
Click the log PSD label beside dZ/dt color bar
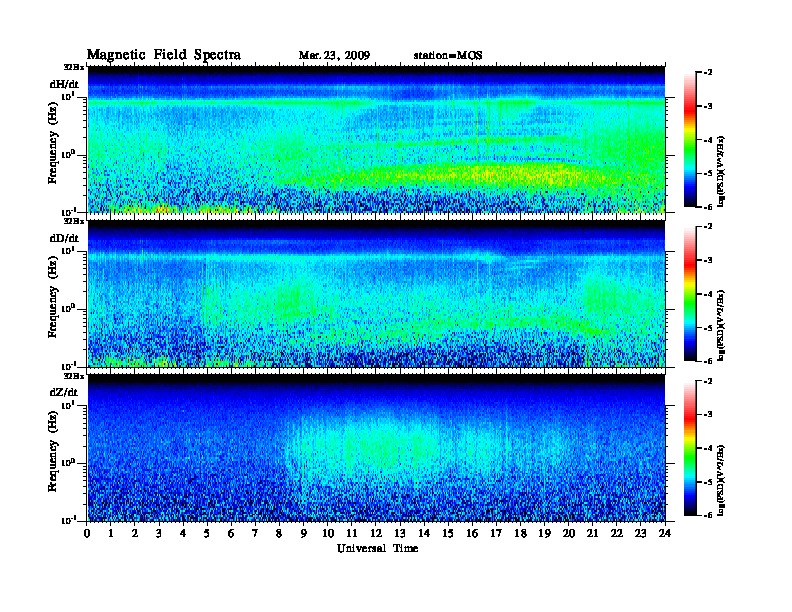coord(720,480)
